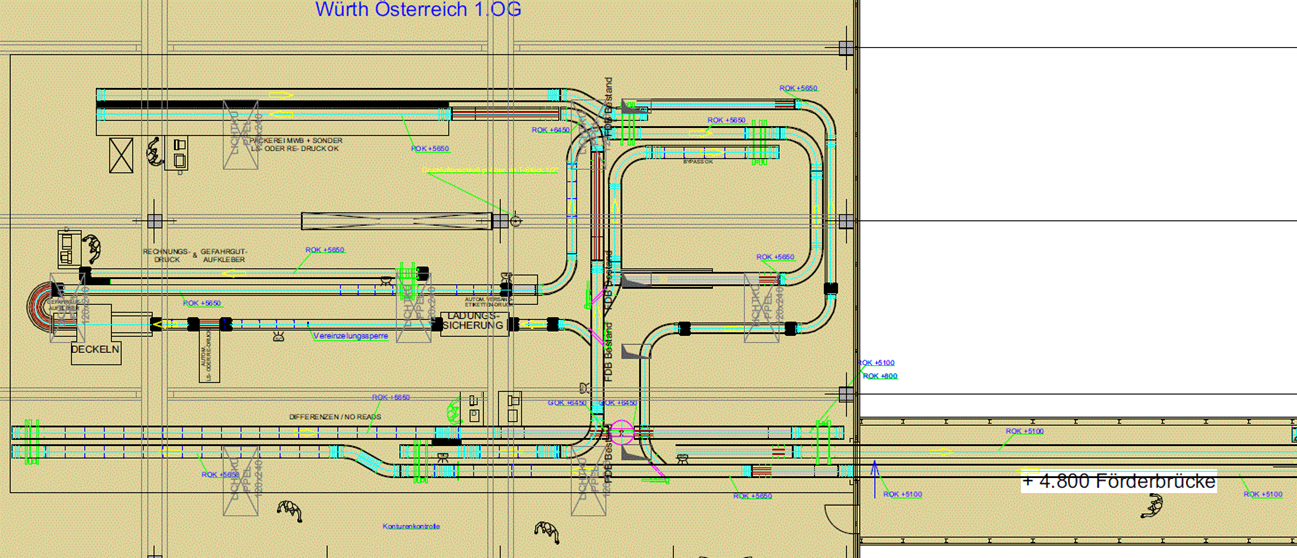Select the green operator figure near DIFFERENZEN / NO READS
Viewport: 1297px width, 558px height.
click(453, 409)
